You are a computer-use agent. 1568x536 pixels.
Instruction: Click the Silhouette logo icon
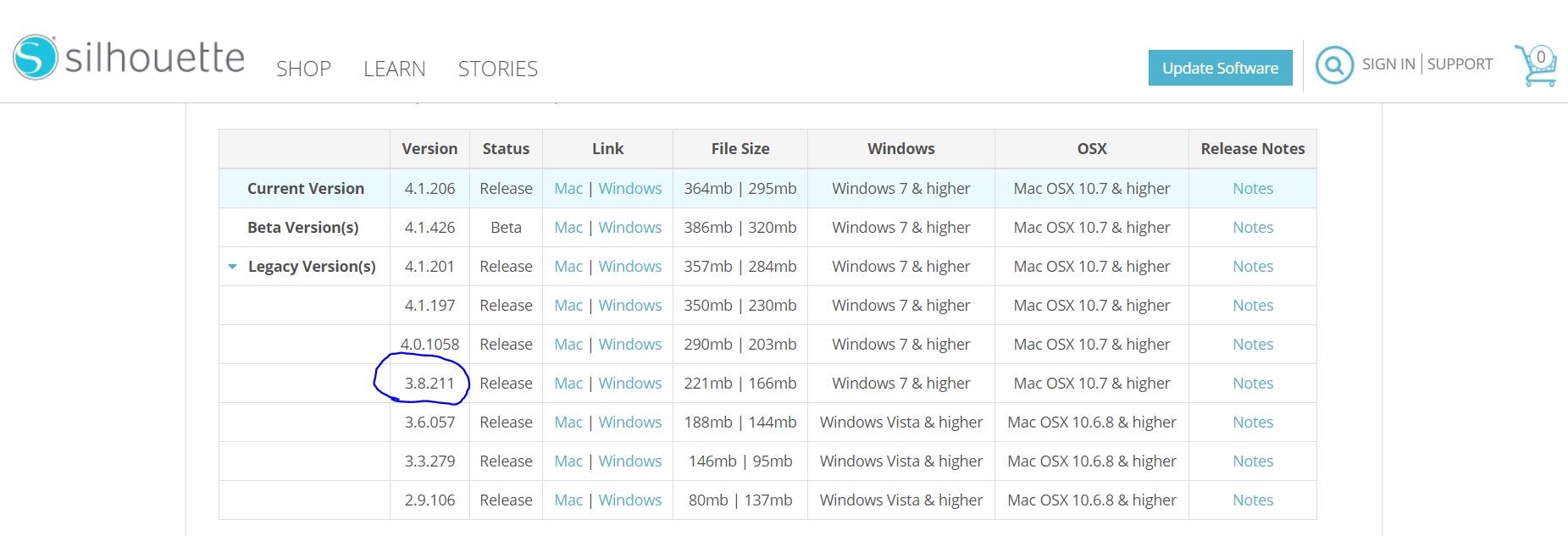35,58
